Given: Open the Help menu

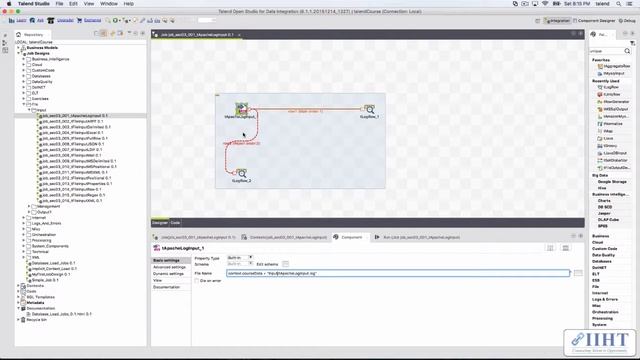Looking at the screenshot, I should pyautogui.click(x=129, y=4).
